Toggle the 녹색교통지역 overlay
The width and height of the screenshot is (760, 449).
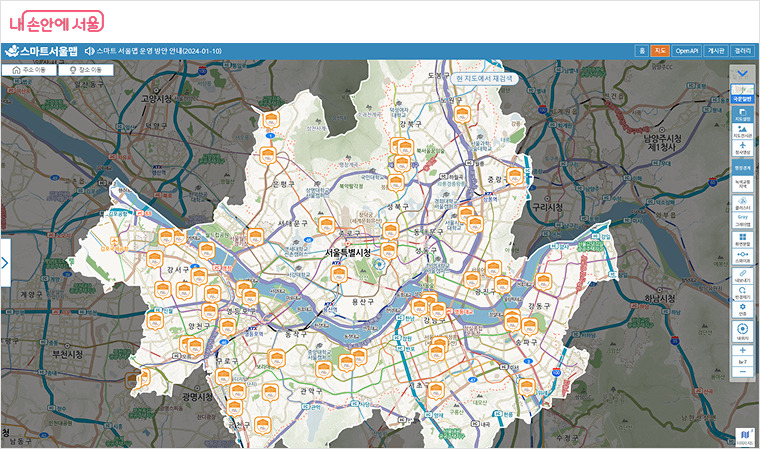(742, 185)
